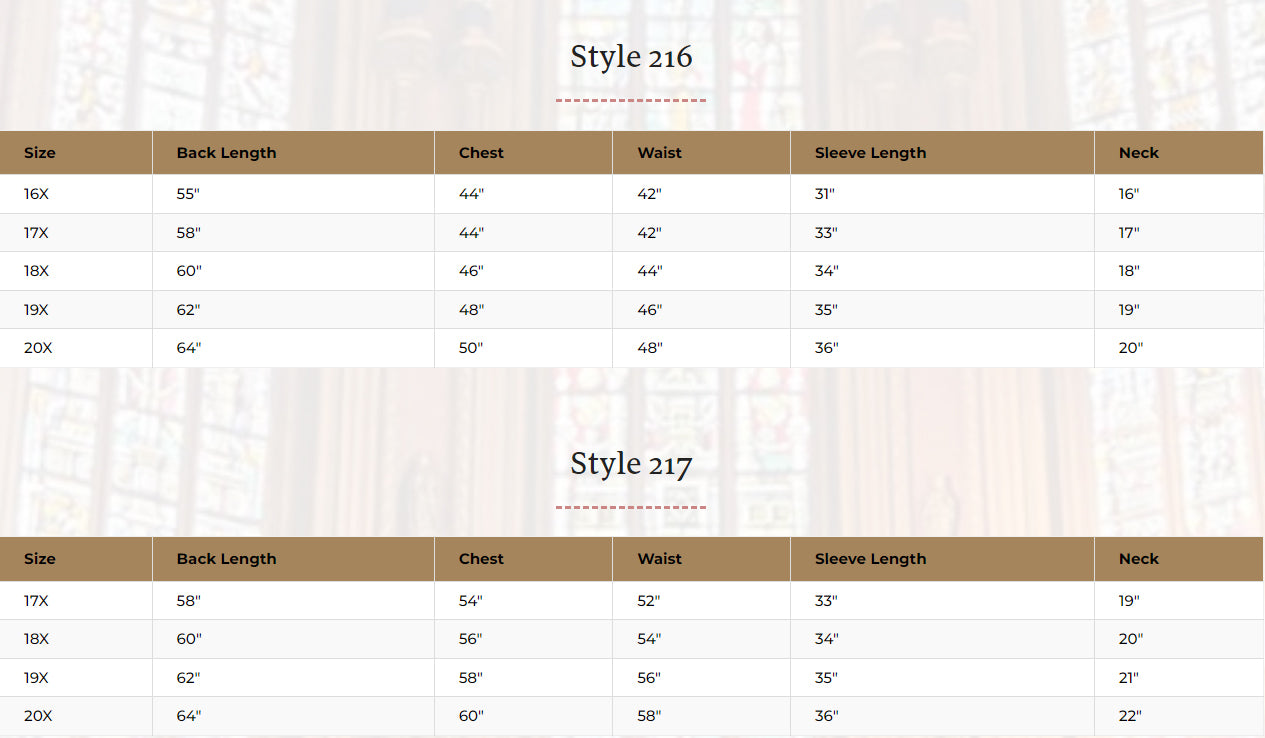The height and width of the screenshot is (738, 1265).
Task: Select the 52" waist cell in Style 217
Action: pos(649,601)
